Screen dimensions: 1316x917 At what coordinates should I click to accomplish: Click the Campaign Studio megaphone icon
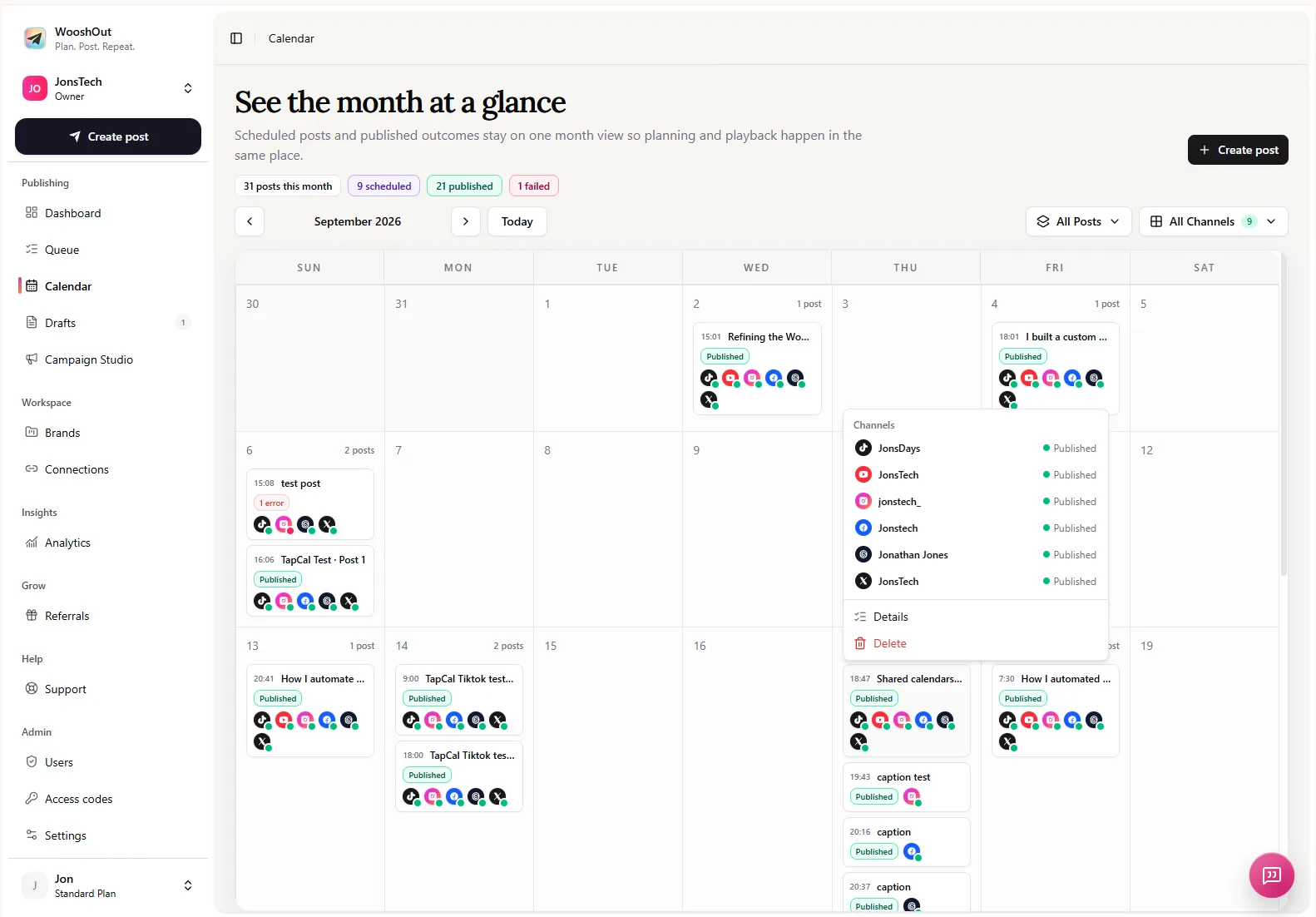[x=32, y=359]
